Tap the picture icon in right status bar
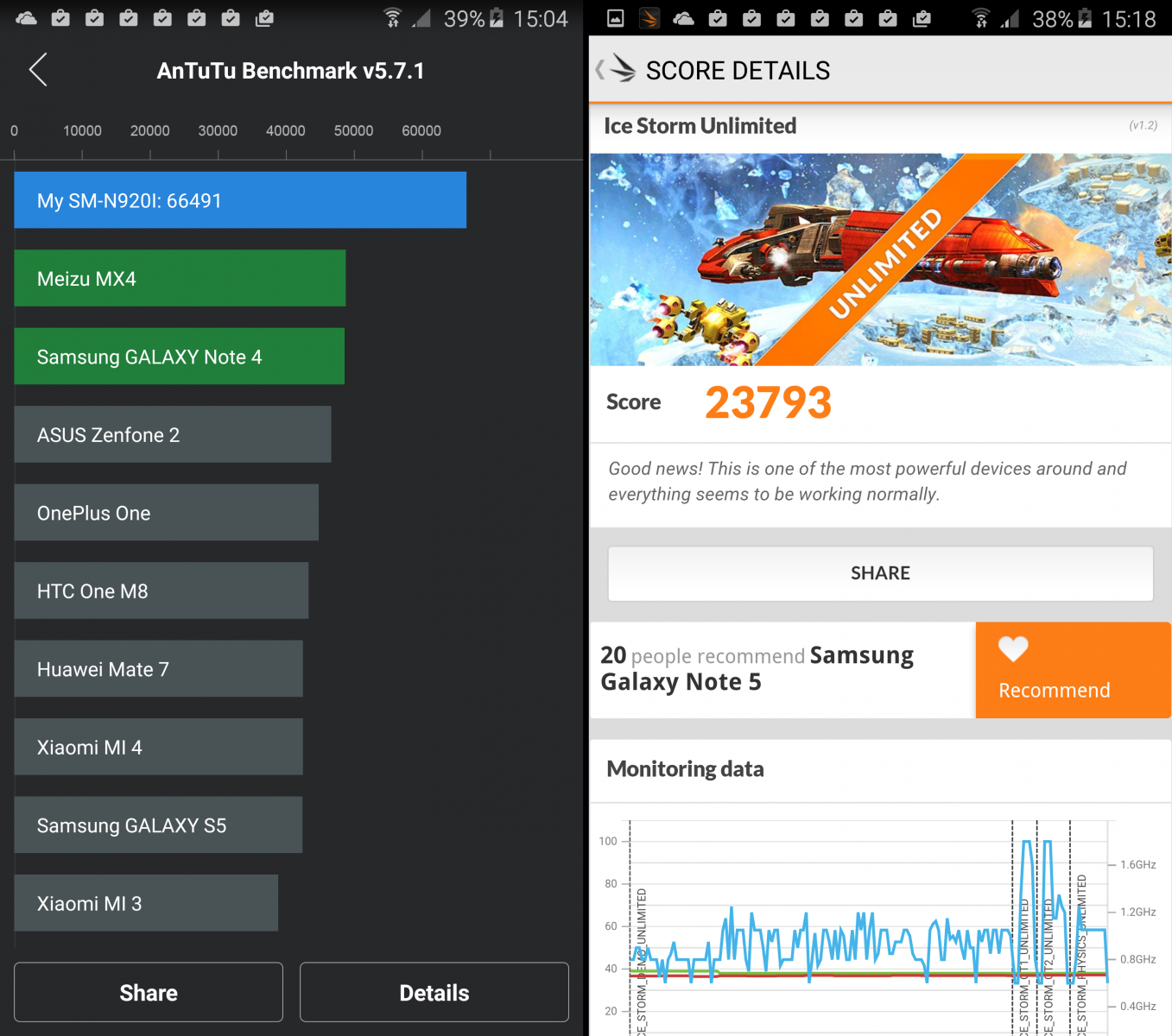Image resolution: width=1172 pixels, height=1036 pixels. (x=616, y=18)
